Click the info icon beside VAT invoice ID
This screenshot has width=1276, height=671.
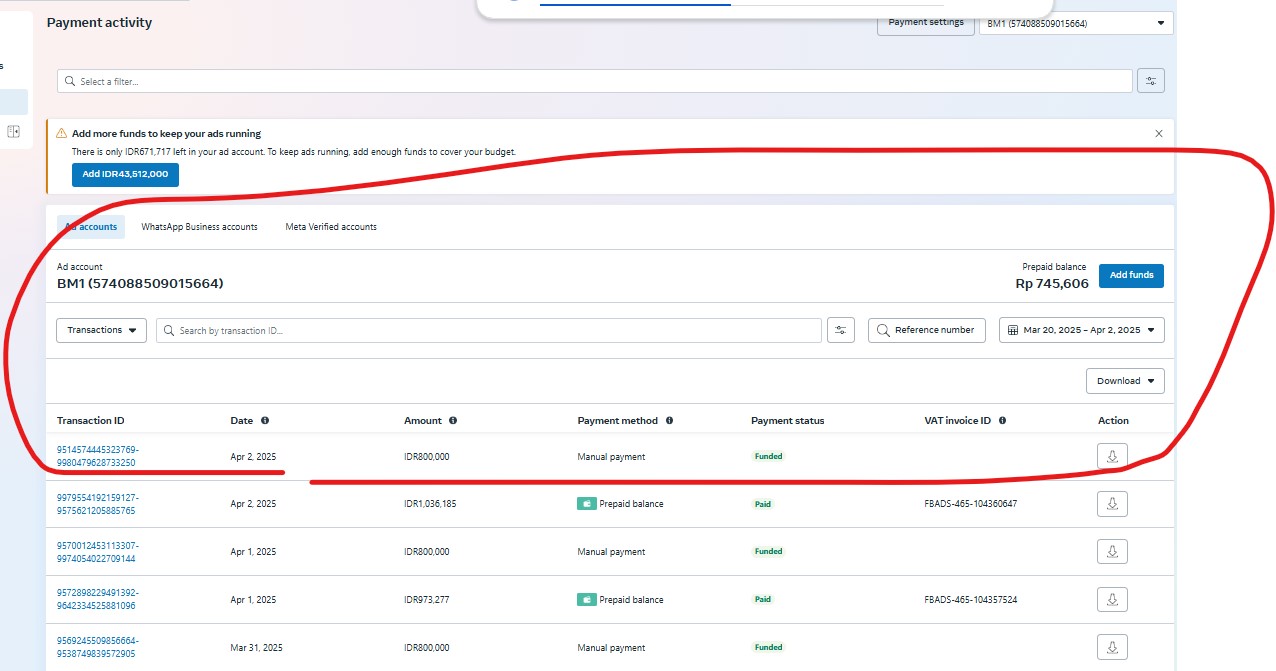(1002, 421)
